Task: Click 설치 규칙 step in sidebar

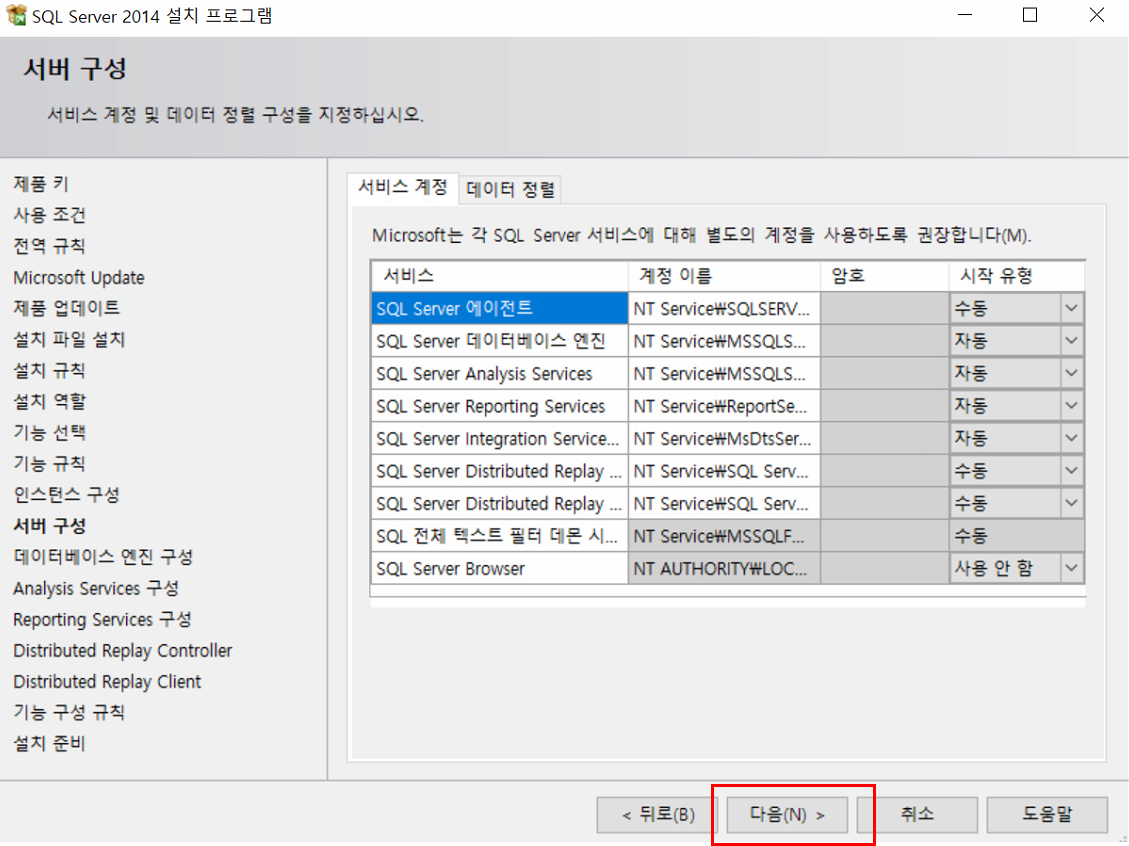Action: coord(49,370)
